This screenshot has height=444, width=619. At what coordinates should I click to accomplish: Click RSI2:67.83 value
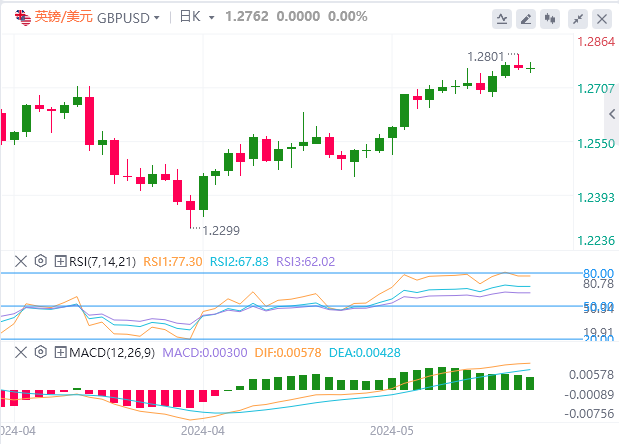pos(239,262)
